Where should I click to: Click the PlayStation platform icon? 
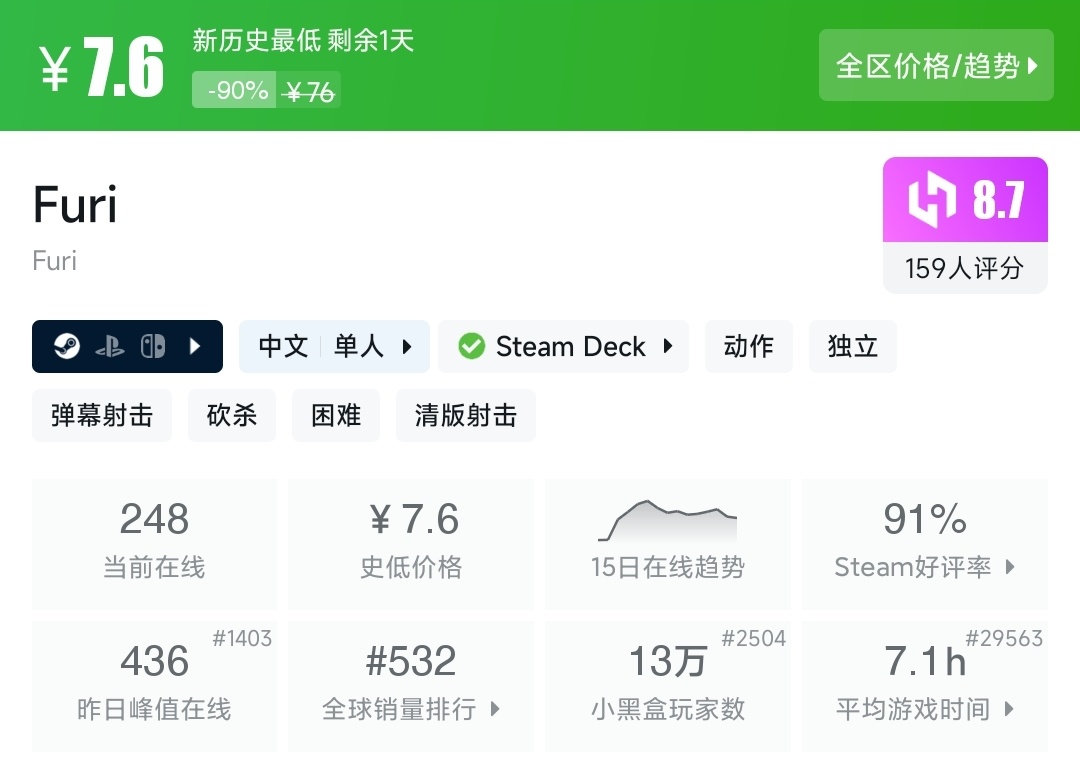tap(110, 347)
